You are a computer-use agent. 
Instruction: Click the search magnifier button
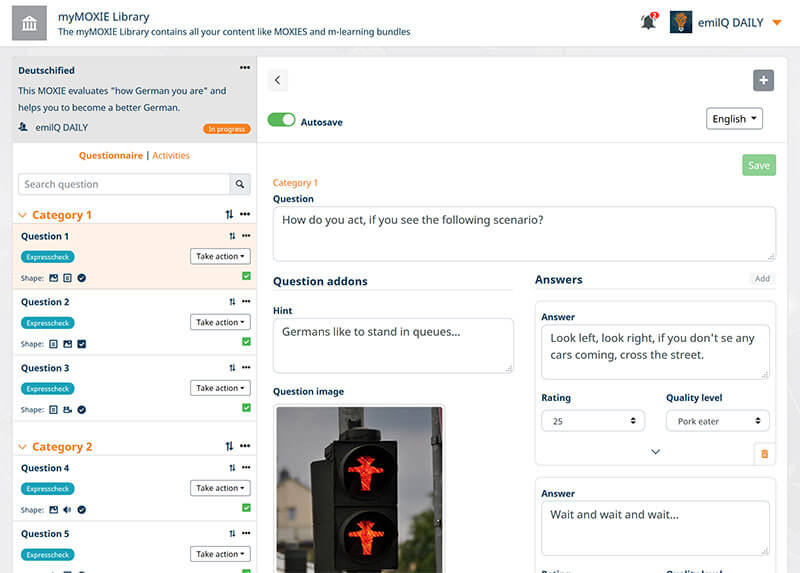[240, 184]
